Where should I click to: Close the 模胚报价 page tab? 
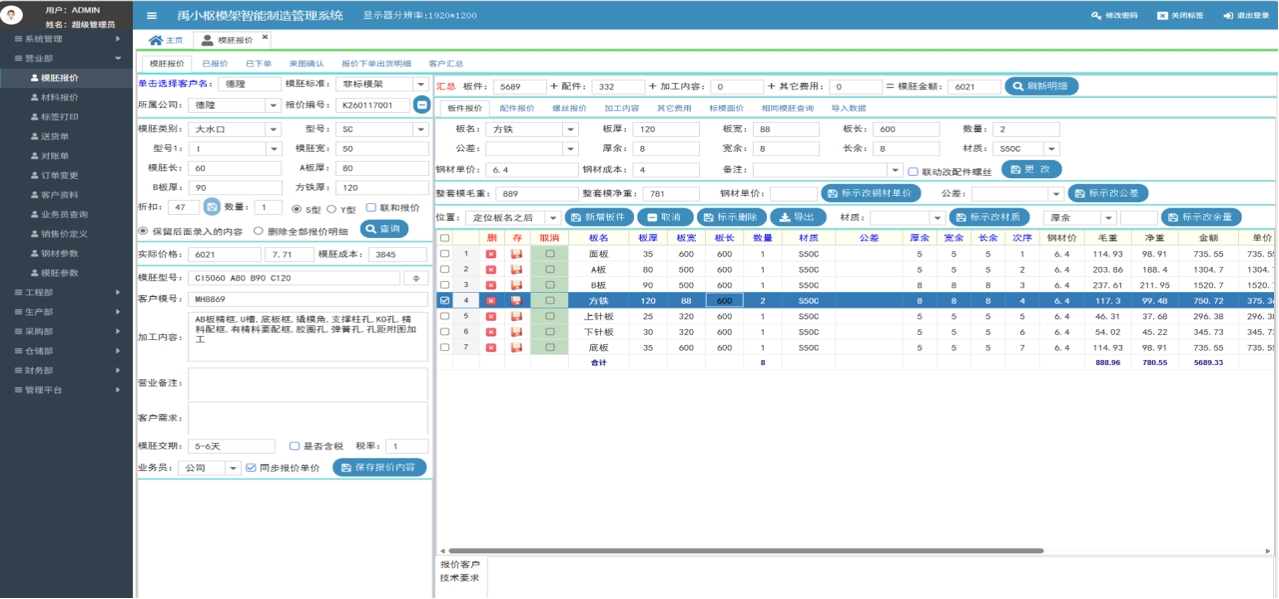click(265, 38)
